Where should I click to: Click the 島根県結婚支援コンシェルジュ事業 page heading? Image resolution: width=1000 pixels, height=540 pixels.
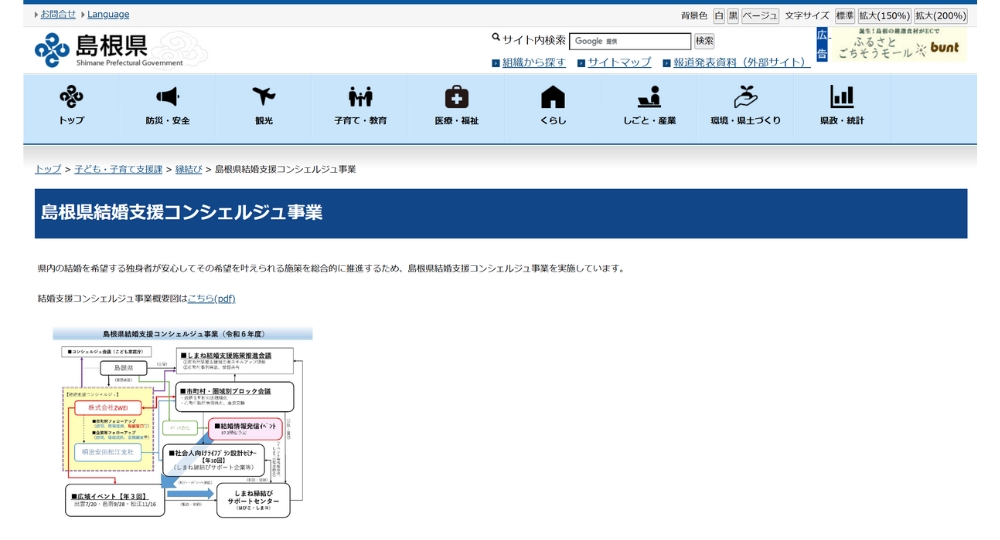point(182,212)
